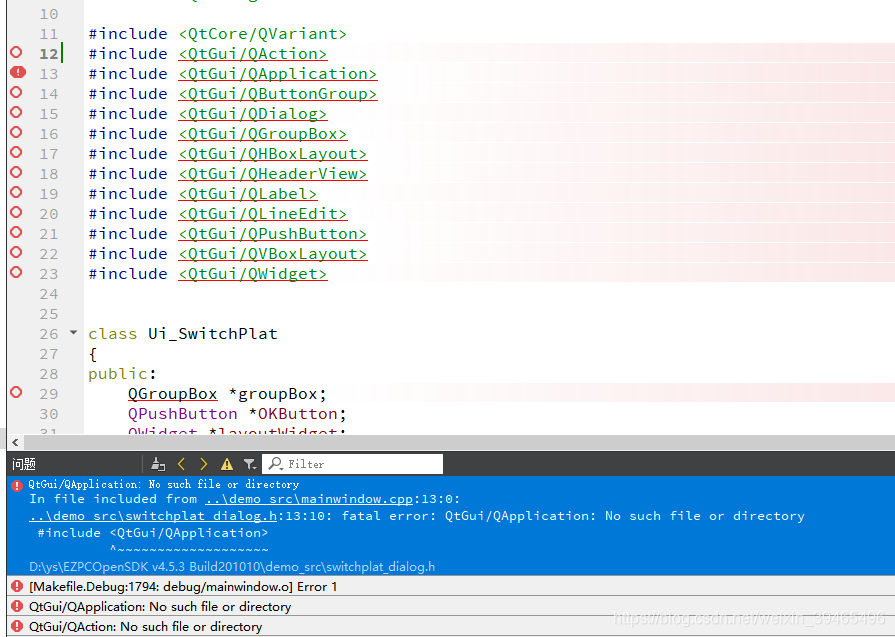Click the editor's left scroll arrow
This screenshot has height=637, width=895.
coord(15,442)
